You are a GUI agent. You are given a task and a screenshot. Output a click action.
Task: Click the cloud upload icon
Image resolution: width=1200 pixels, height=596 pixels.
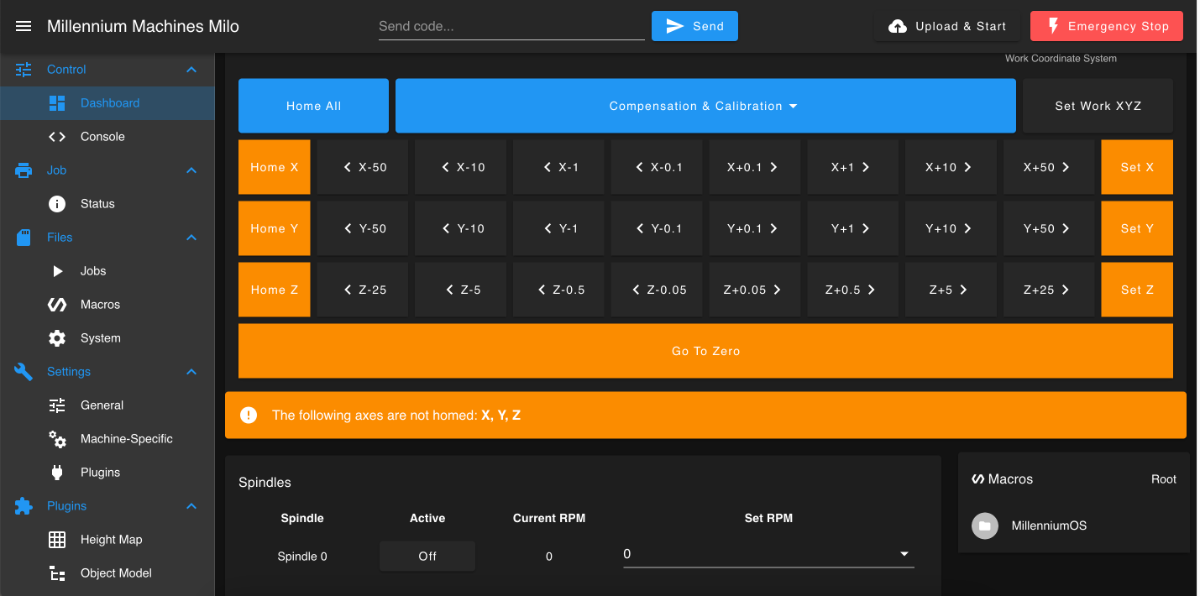point(897,27)
